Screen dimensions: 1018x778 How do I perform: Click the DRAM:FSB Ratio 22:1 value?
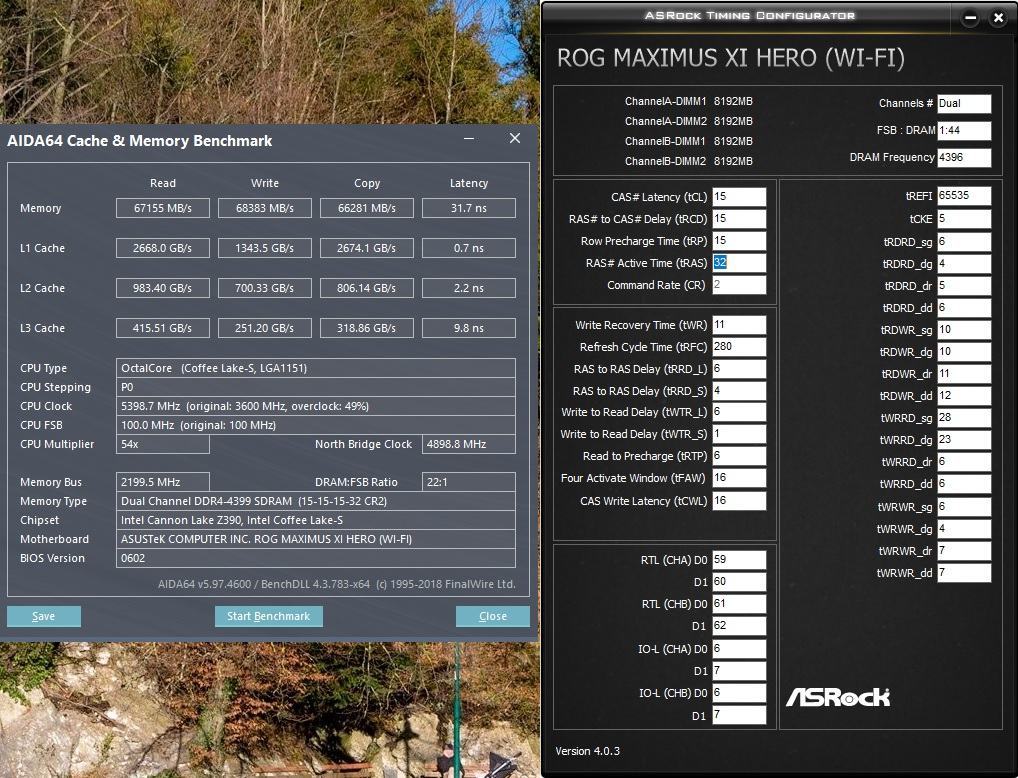(469, 482)
